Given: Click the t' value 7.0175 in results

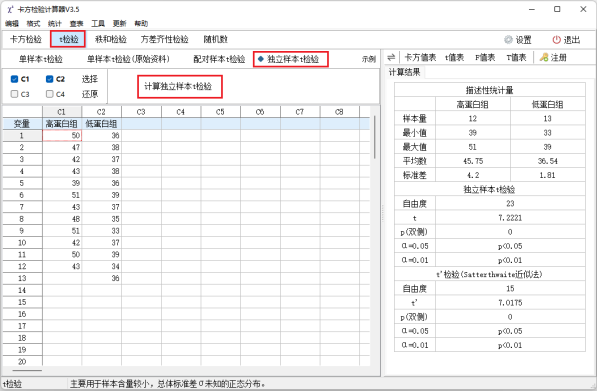Looking at the screenshot, I should point(510,303).
